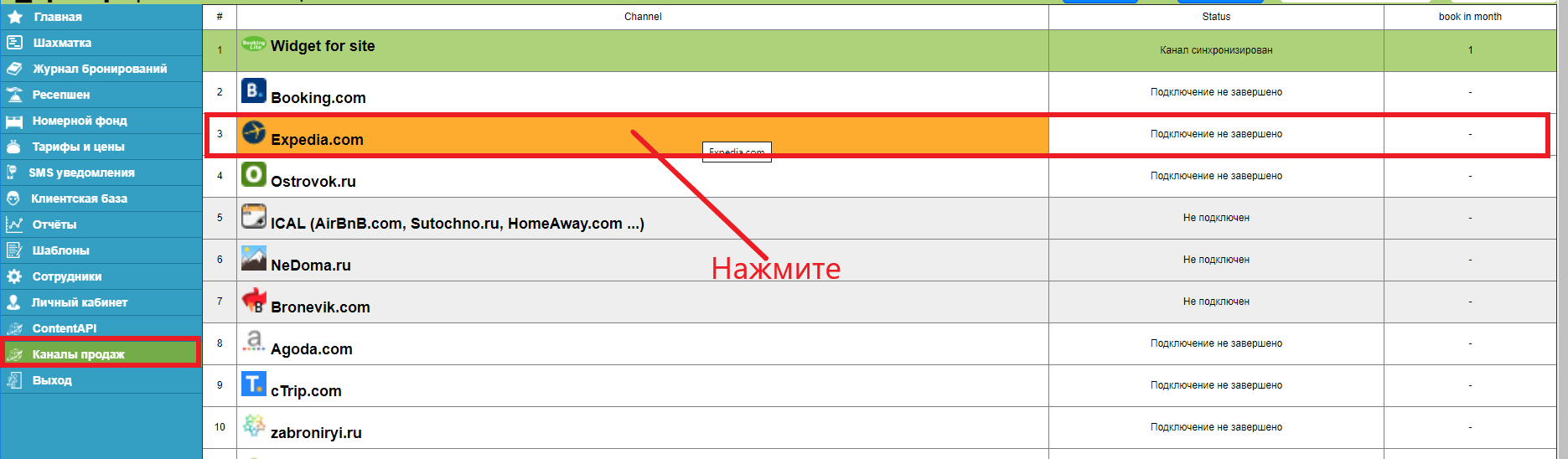Click the Выход door icon
The image size is (1568, 459).
click(x=14, y=380)
